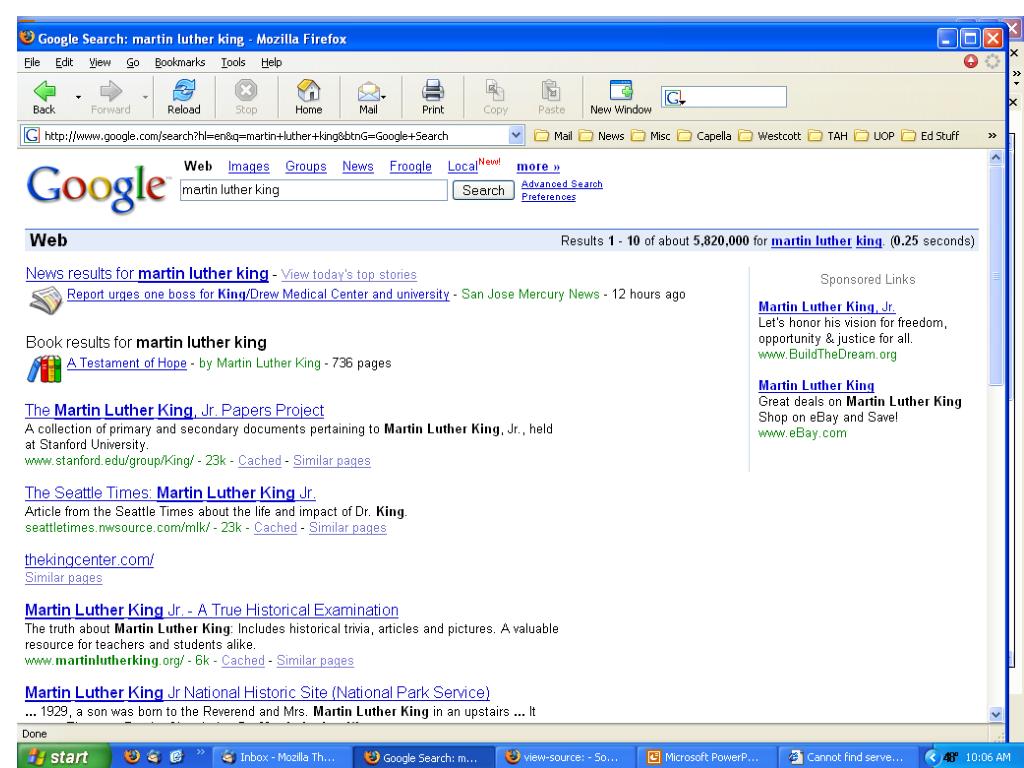
Task: Expand the Back history dropdown arrow
Action: coord(78,97)
